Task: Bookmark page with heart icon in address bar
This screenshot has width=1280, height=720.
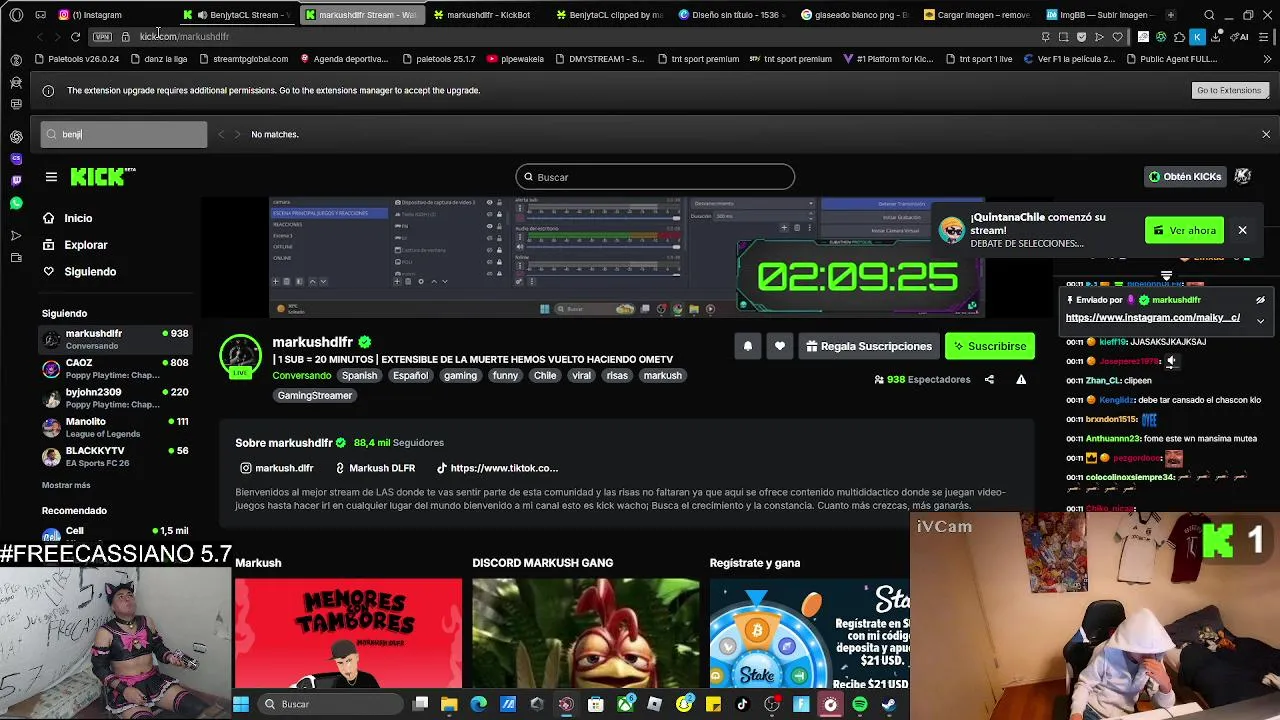Action: pos(1117,37)
